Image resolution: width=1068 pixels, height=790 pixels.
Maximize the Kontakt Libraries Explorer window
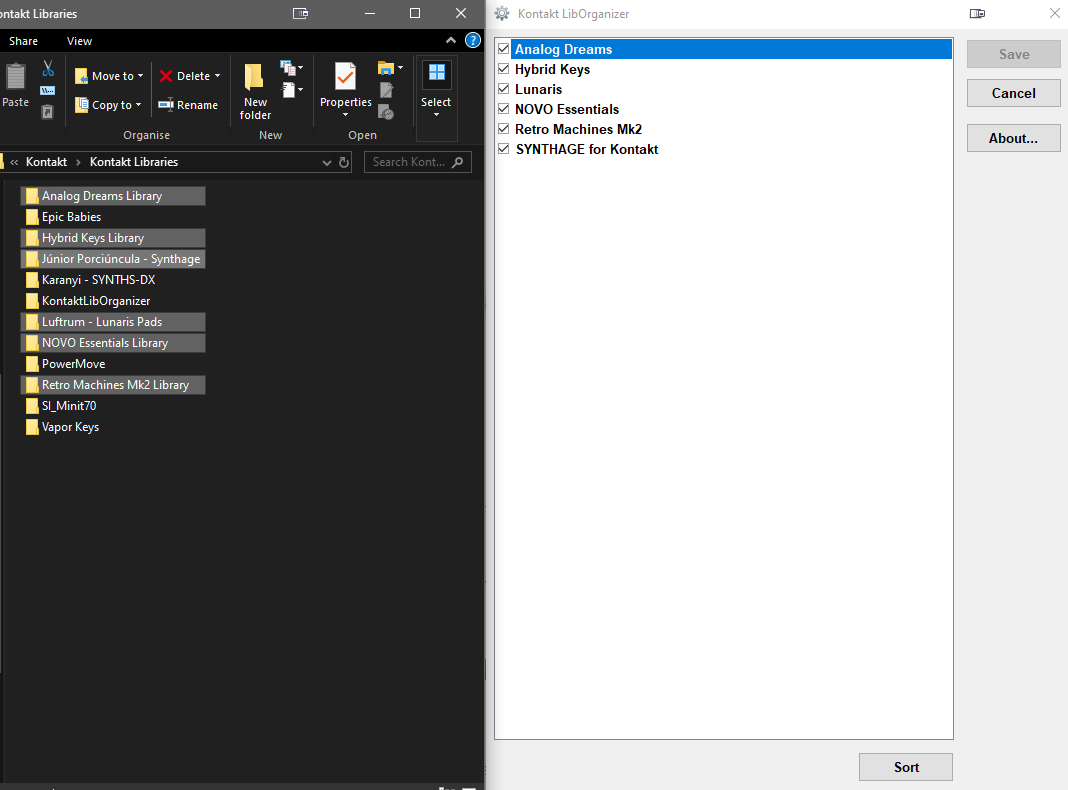[415, 13]
